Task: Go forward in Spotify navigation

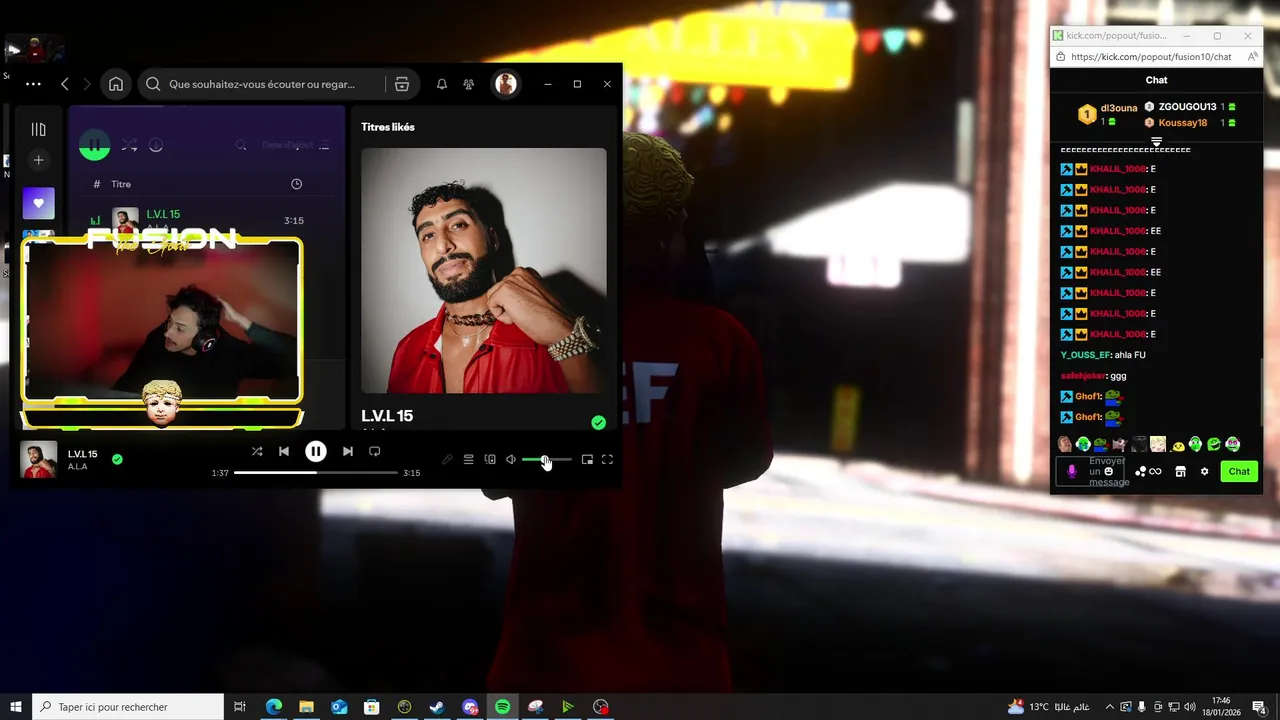Action: coord(87,84)
